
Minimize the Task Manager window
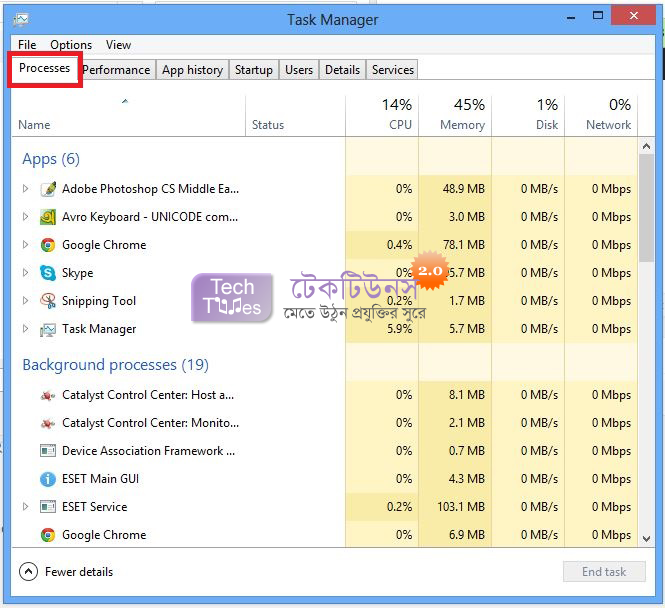pyautogui.click(x=571, y=17)
